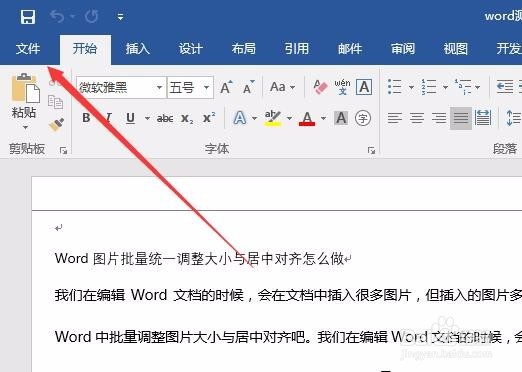Image resolution: width=522 pixels, height=372 pixels.
Task: Click the Multilevel List icon
Action: [463, 87]
